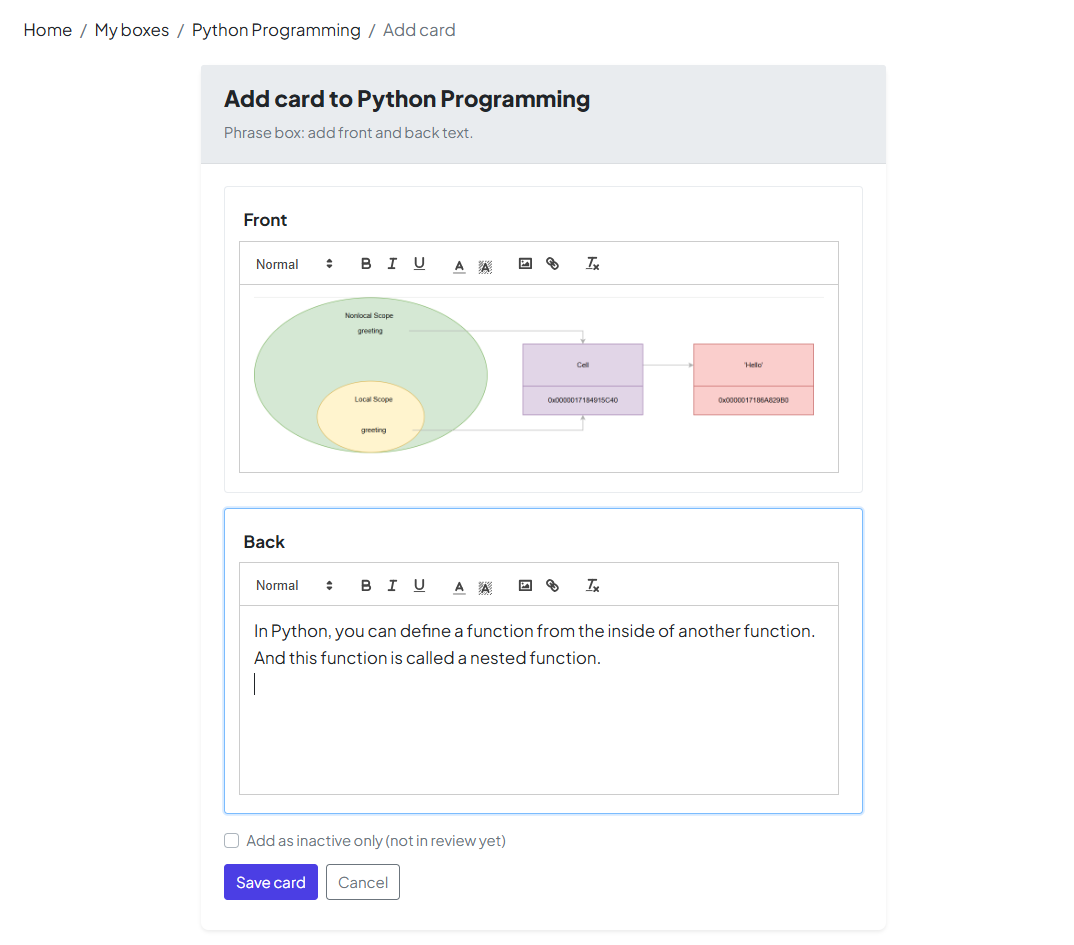Toggle underline in Front editor toolbar
Screen dimensions: 1074x945
pos(419,264)
